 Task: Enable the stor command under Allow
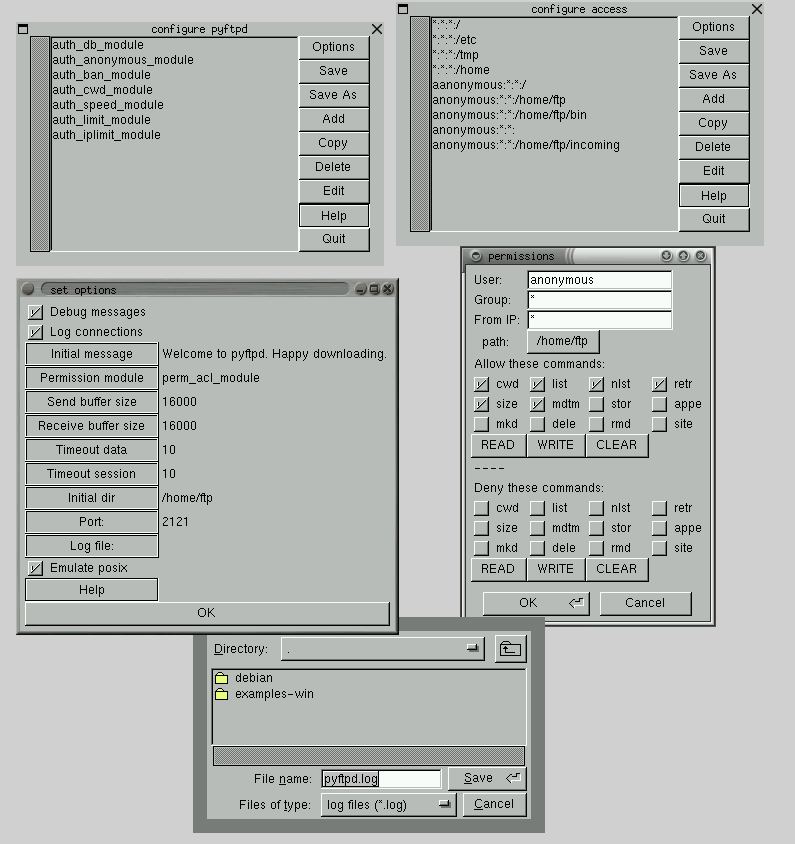tap(597, 404)
